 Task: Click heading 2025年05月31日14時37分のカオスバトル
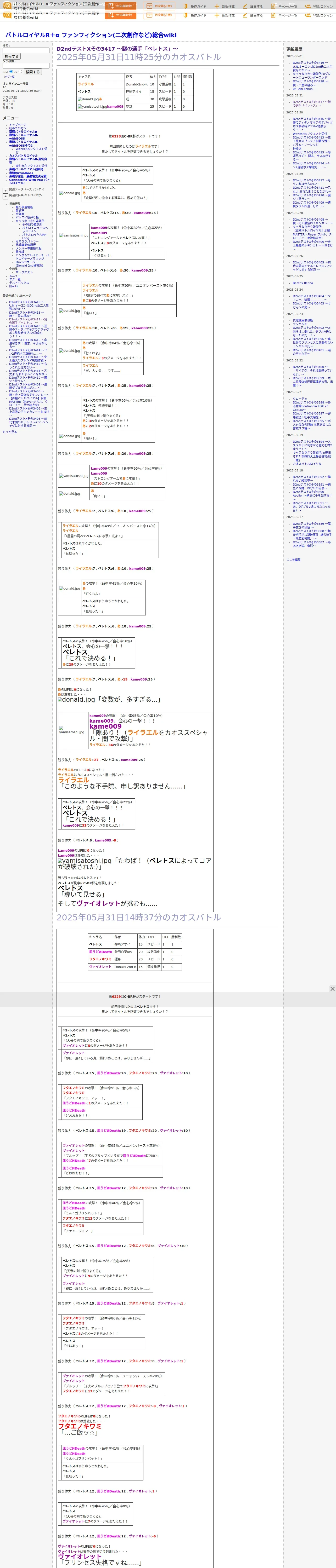click(x=139, y=918)
